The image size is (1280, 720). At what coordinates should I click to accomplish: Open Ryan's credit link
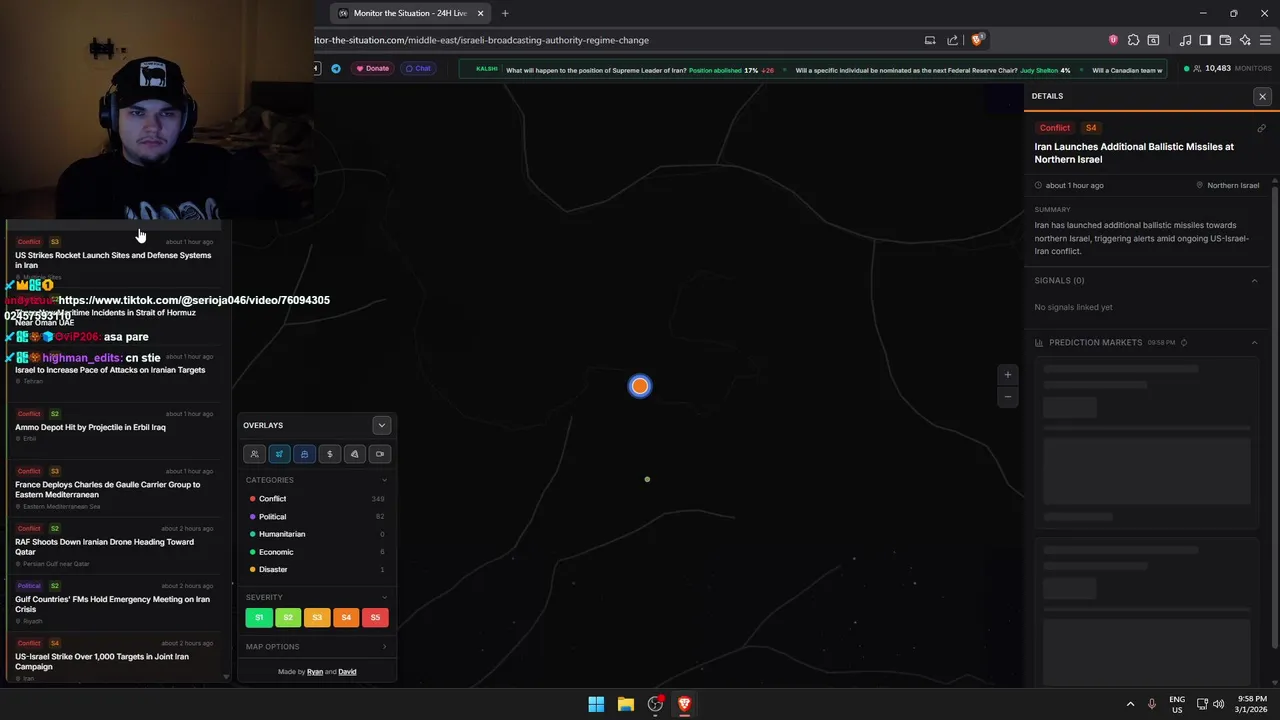click(315, 672)
